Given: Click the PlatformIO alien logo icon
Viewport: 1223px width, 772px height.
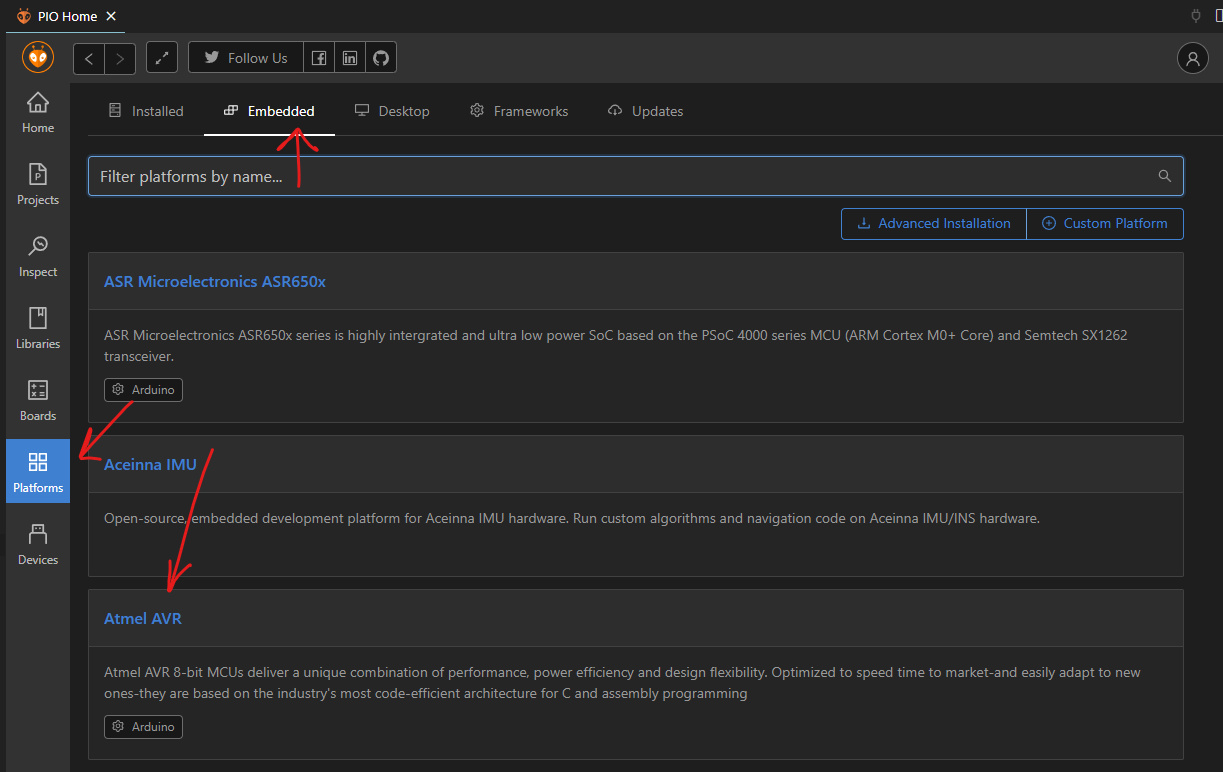Looking at the screenshot, I should click(x=38, y=58).
